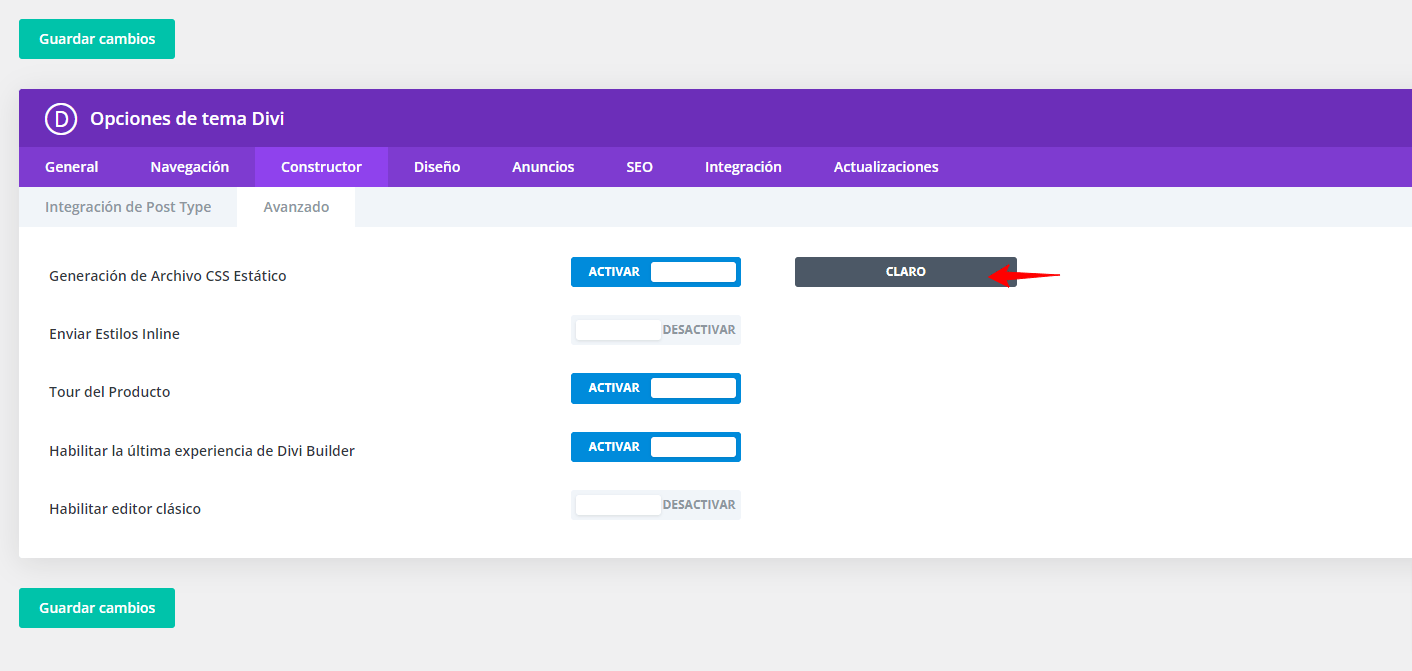Open the Actualizaciones tab
Viewport: 1412px width, 671px height.
pos(886,167)
